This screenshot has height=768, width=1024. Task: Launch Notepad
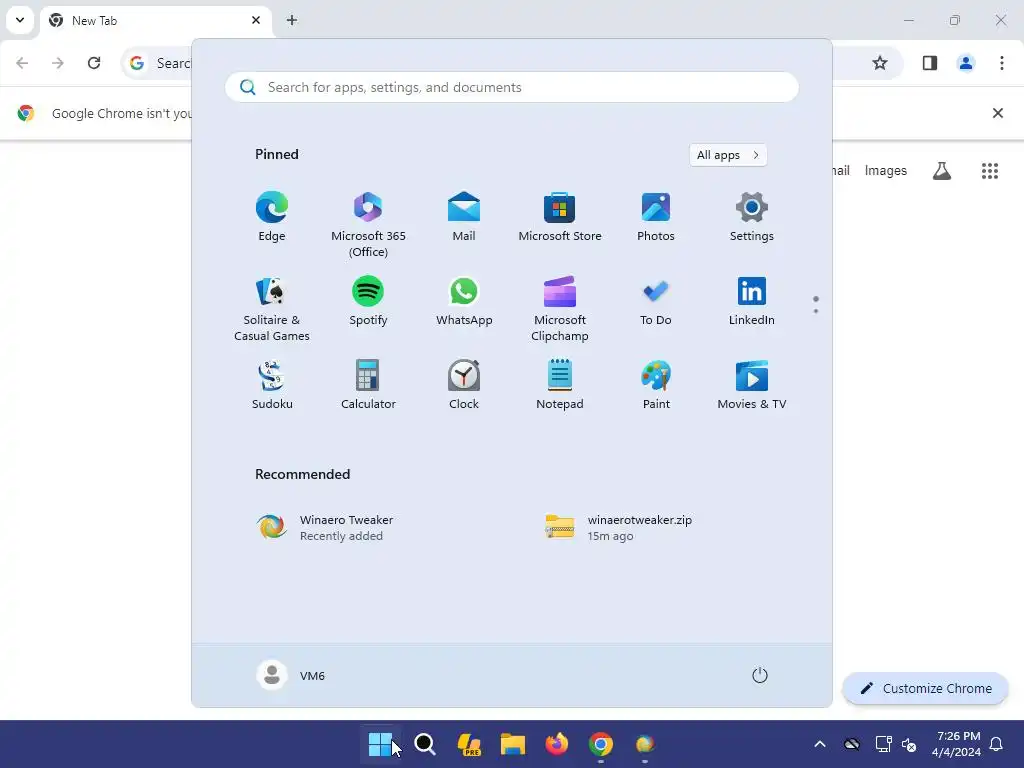[x=560, y=385]
